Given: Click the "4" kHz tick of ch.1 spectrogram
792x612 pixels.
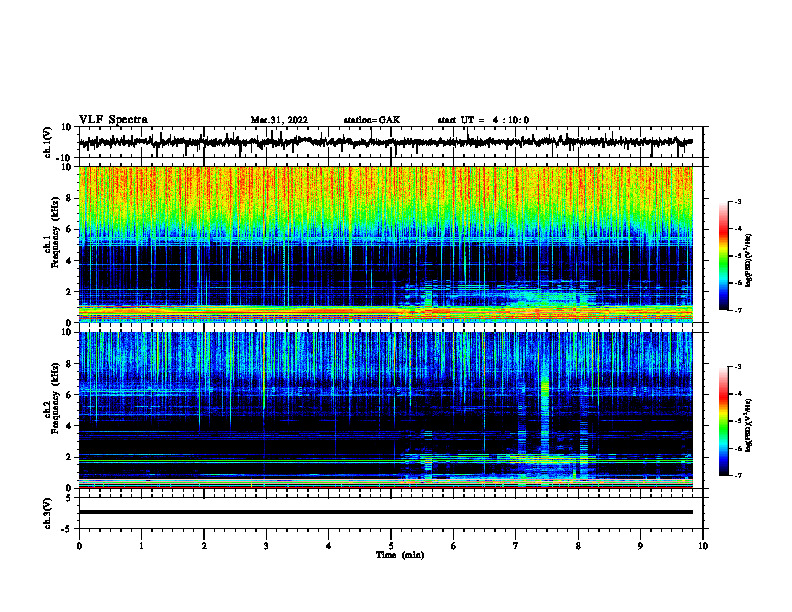Looking at the screenshot, I should [x=69, y=261].
